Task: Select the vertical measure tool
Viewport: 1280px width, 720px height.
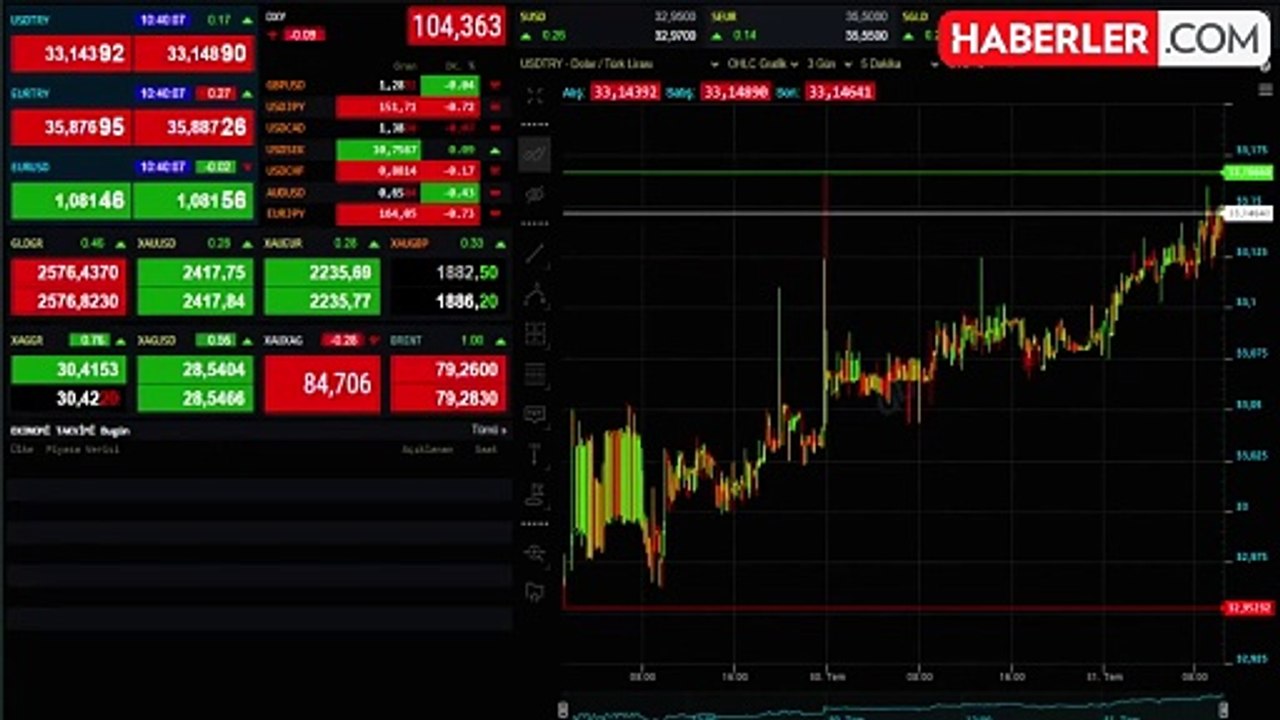Action: click(x=535, y=453)
